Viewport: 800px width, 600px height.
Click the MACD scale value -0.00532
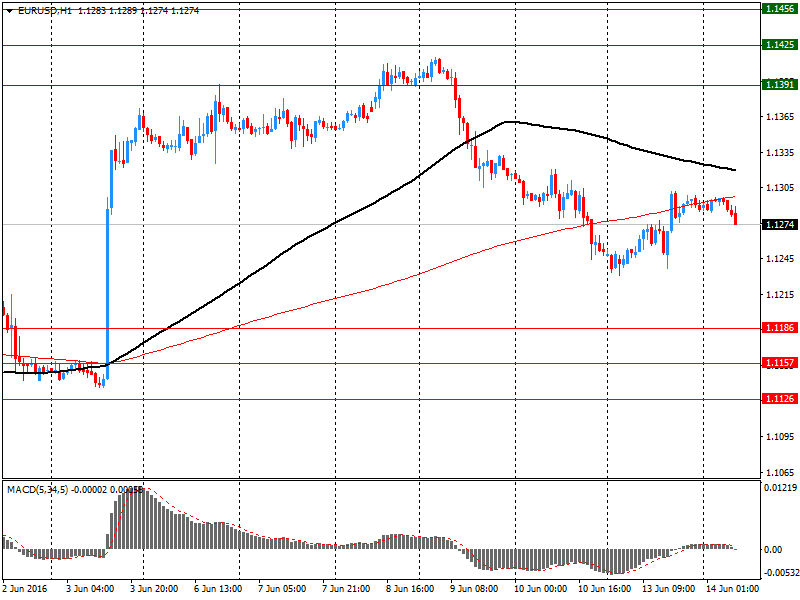(x=781, y=573)
